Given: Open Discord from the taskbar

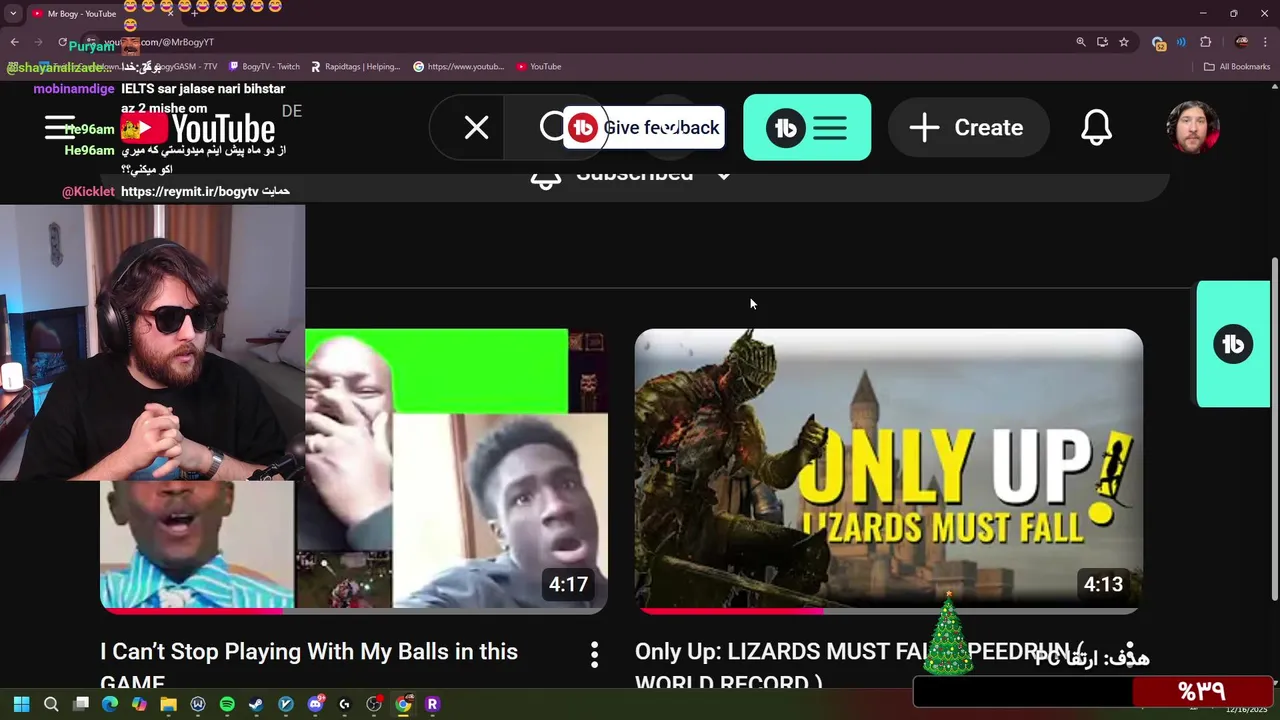Looking at the screenshot, I should coord(315,704).
